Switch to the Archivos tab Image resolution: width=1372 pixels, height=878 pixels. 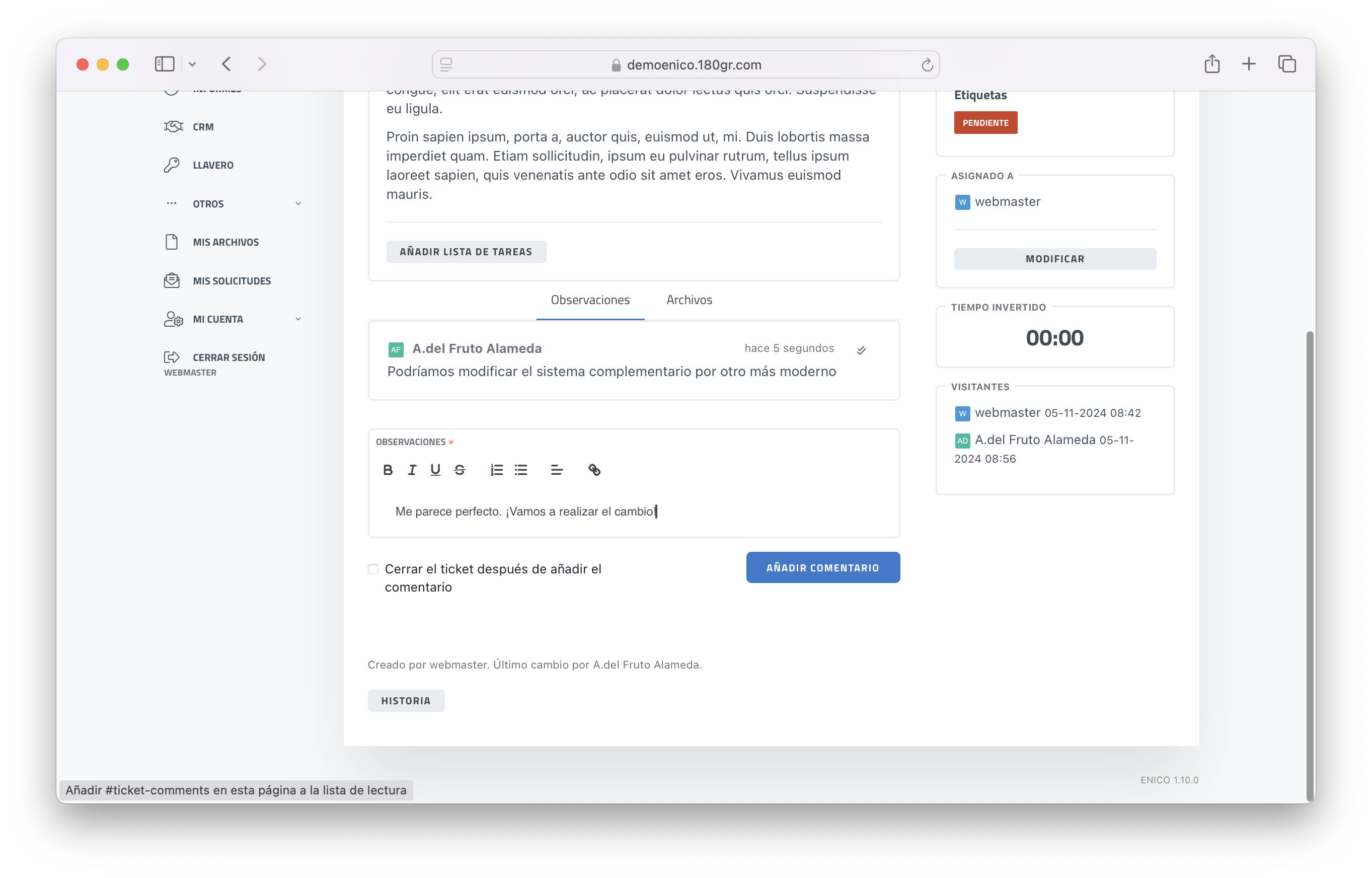point(689,300)
